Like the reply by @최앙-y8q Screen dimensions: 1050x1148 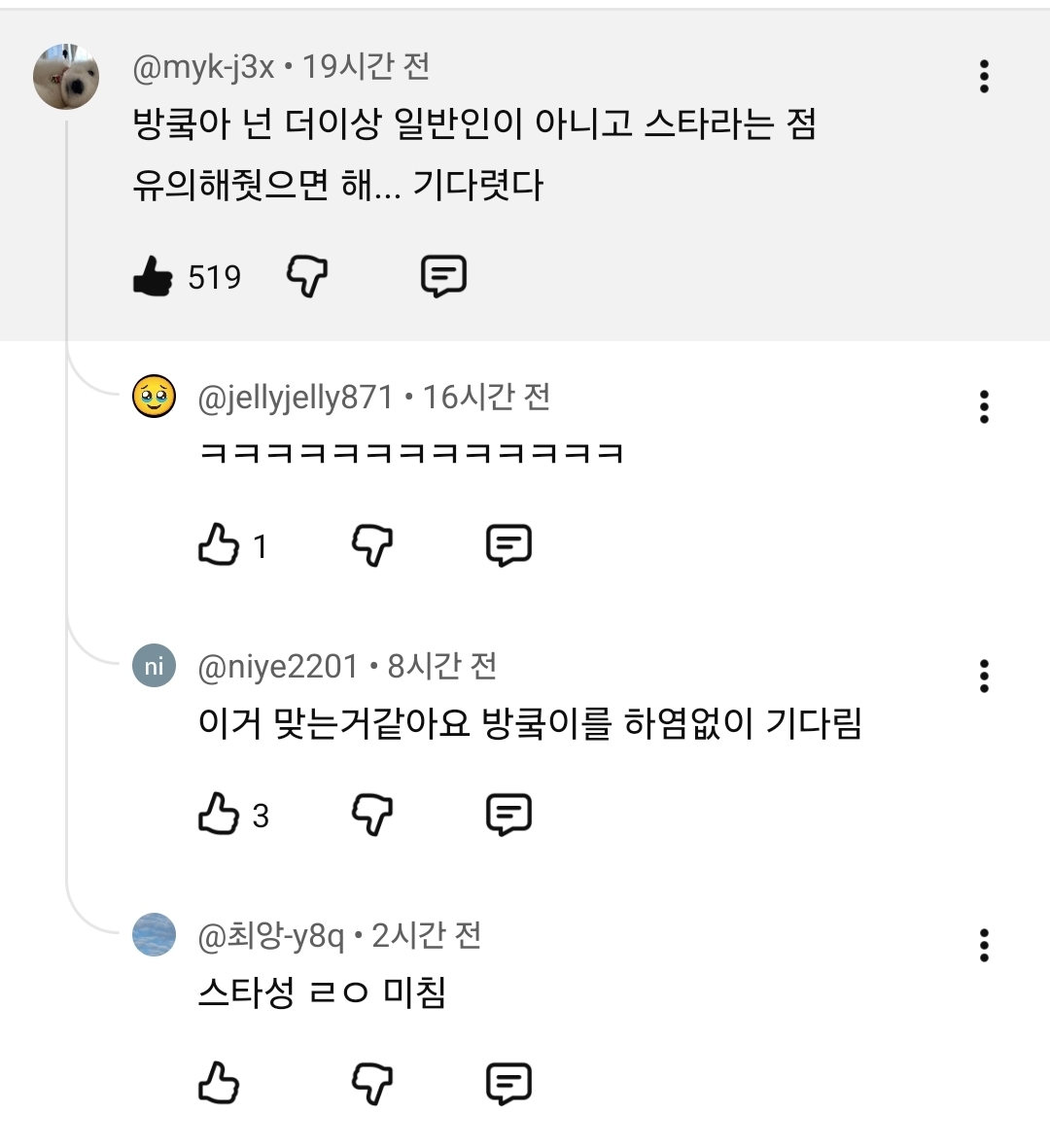pos(219,1083)
